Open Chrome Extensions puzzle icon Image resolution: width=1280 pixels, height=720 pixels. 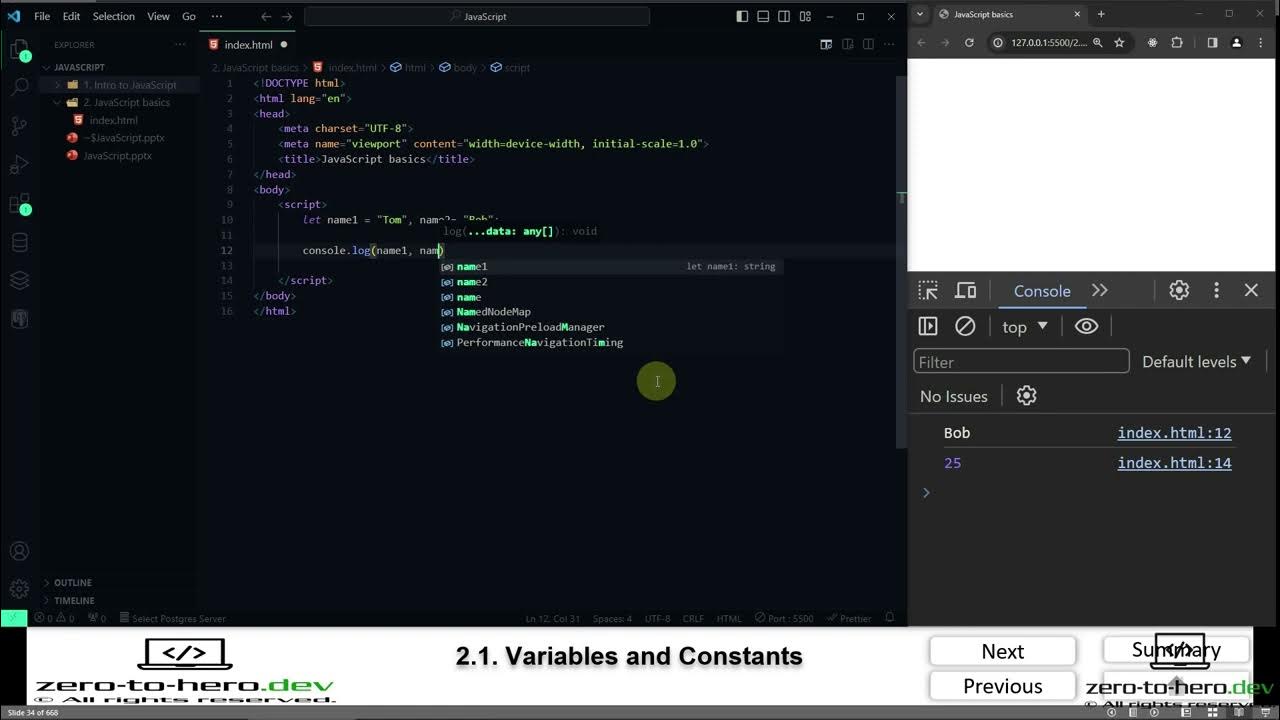pos(1177,43)
